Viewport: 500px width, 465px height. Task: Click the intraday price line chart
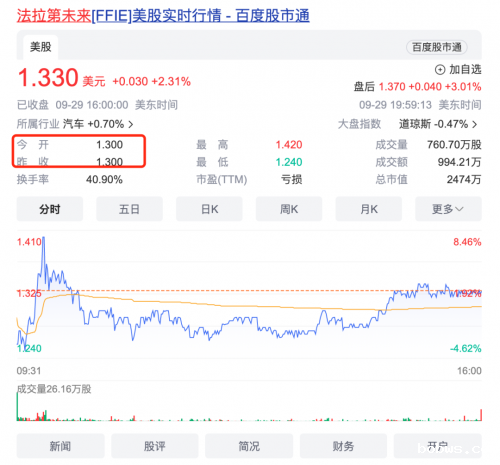(x=249, y=295)
